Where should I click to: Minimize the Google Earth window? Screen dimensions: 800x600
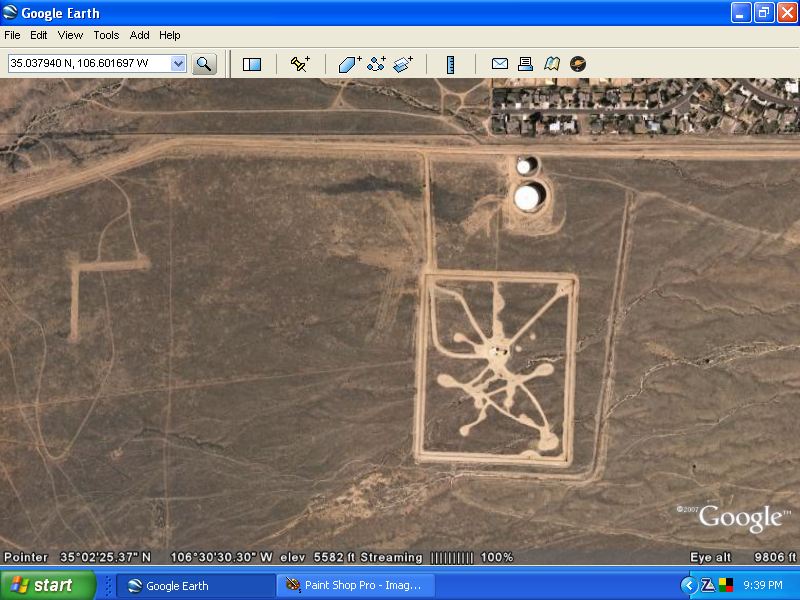click(x=741, y=13)
